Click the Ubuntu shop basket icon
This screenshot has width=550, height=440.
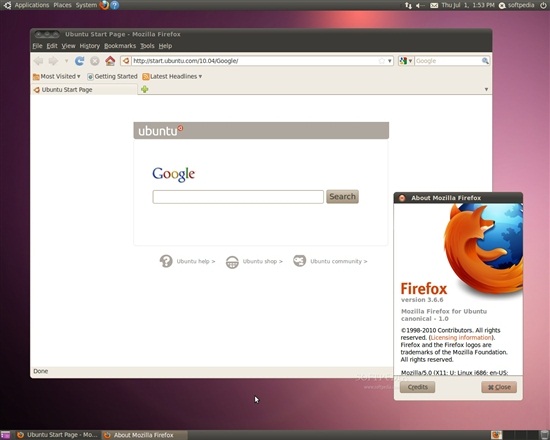pos(232,262)
